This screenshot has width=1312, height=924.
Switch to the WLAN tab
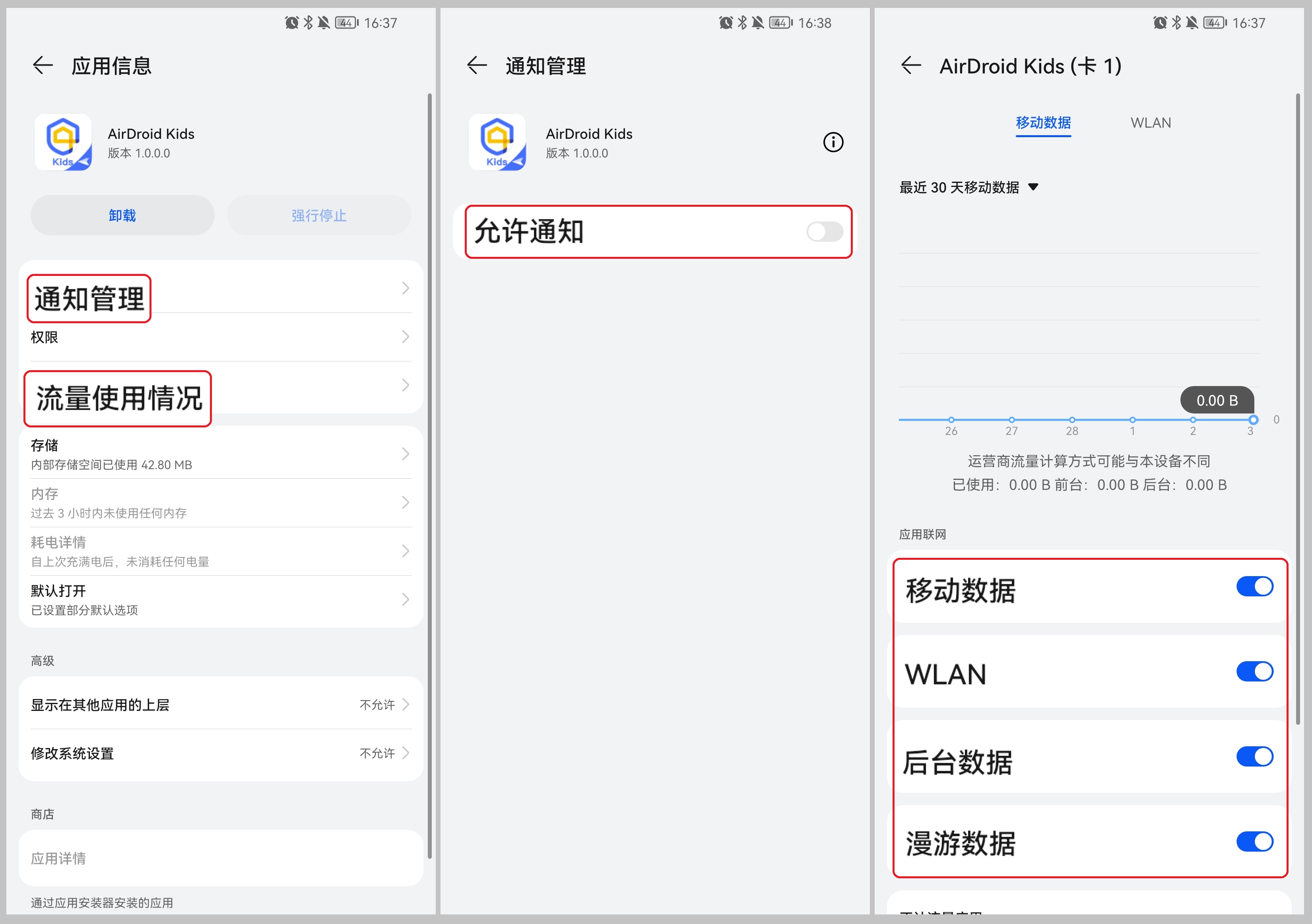point(1151,123)
